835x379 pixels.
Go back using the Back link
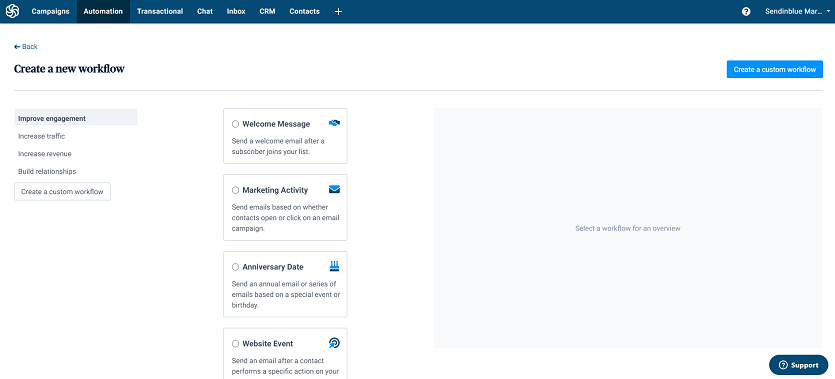click(x=26, y=47)
